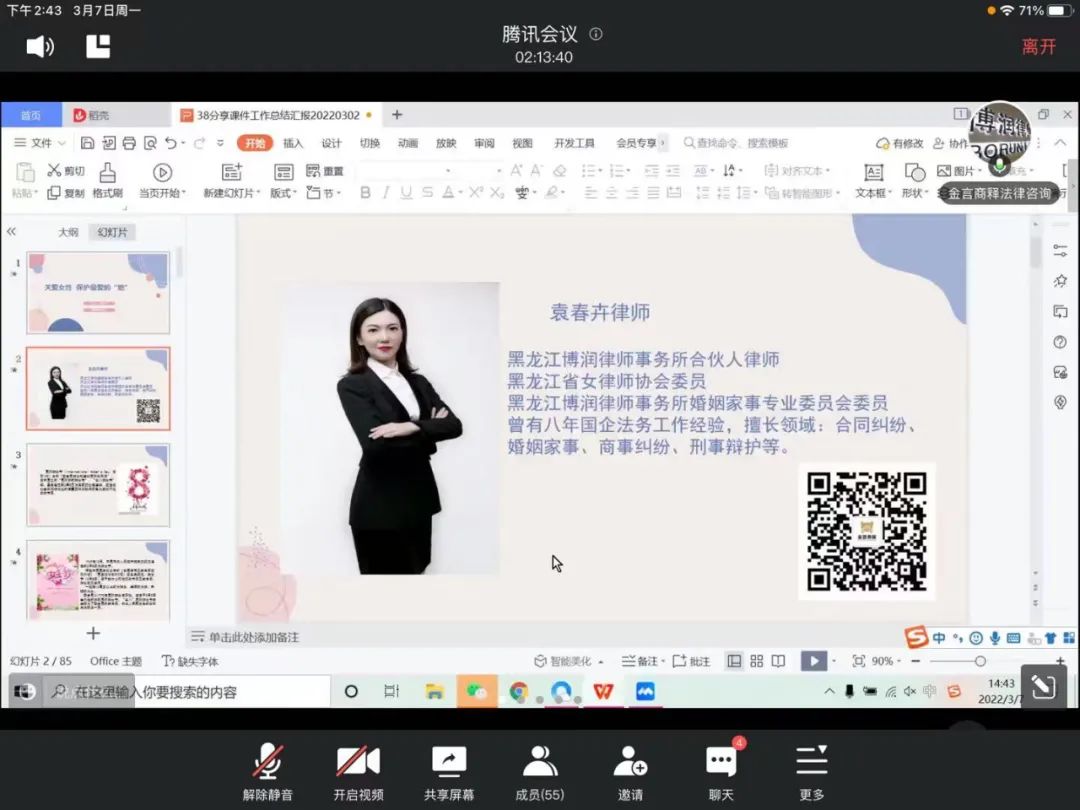Tap the annotation pen icon
The height and width of the screenshot is (810, 1080).
pyautogui.click(x=1043, y=687)
